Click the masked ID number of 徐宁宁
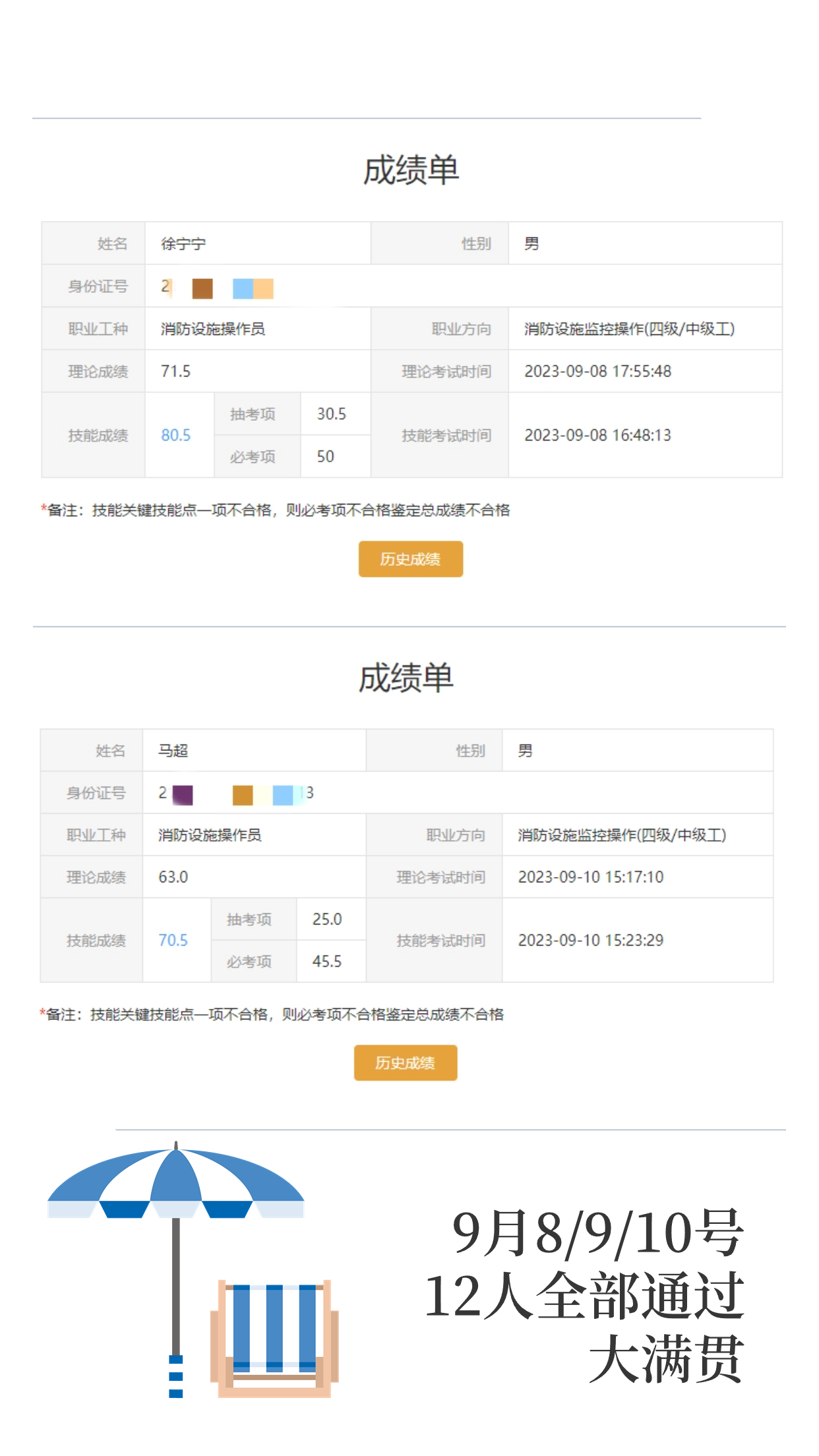The image size is (819, 1456). [x=217, y=288]
